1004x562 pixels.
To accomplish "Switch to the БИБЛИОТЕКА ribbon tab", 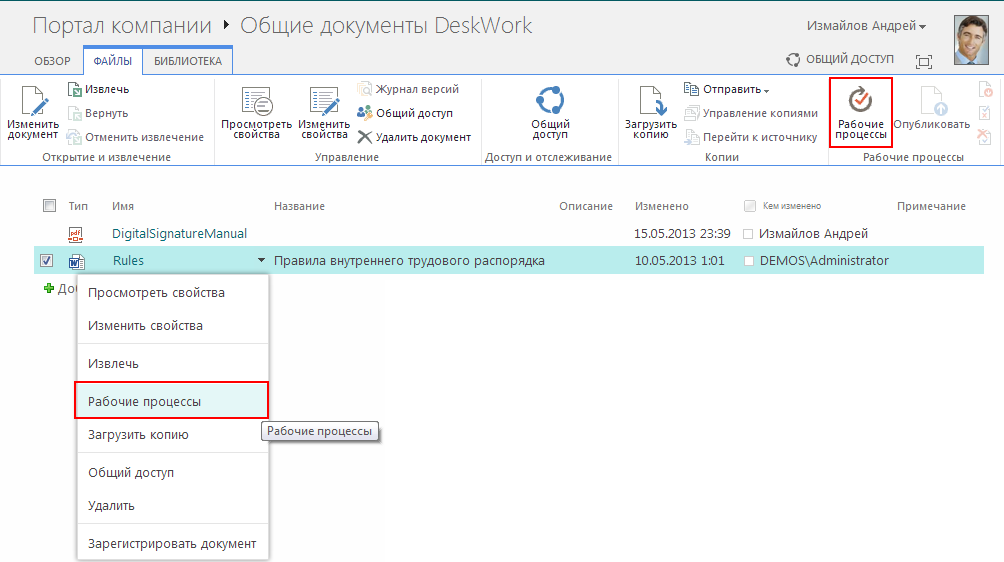I will pos(188,61).
